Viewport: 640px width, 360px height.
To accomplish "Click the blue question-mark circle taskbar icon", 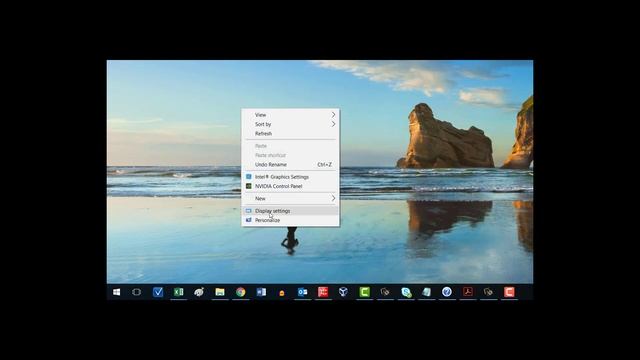I will pos(447,292).
